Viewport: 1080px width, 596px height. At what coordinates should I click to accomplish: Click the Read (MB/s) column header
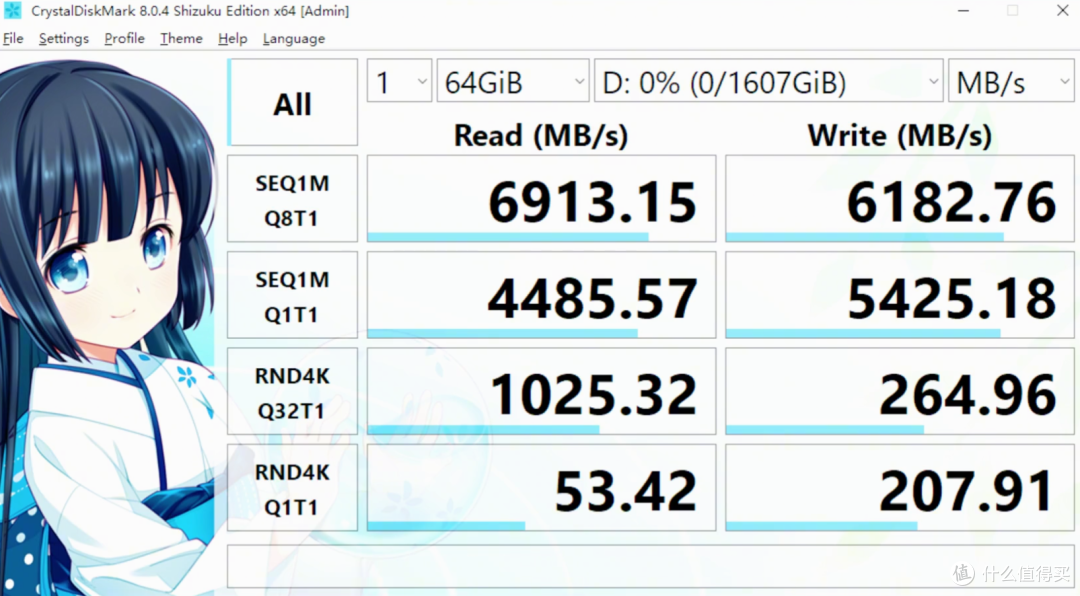pyautogui.click(x=541, y=135)
